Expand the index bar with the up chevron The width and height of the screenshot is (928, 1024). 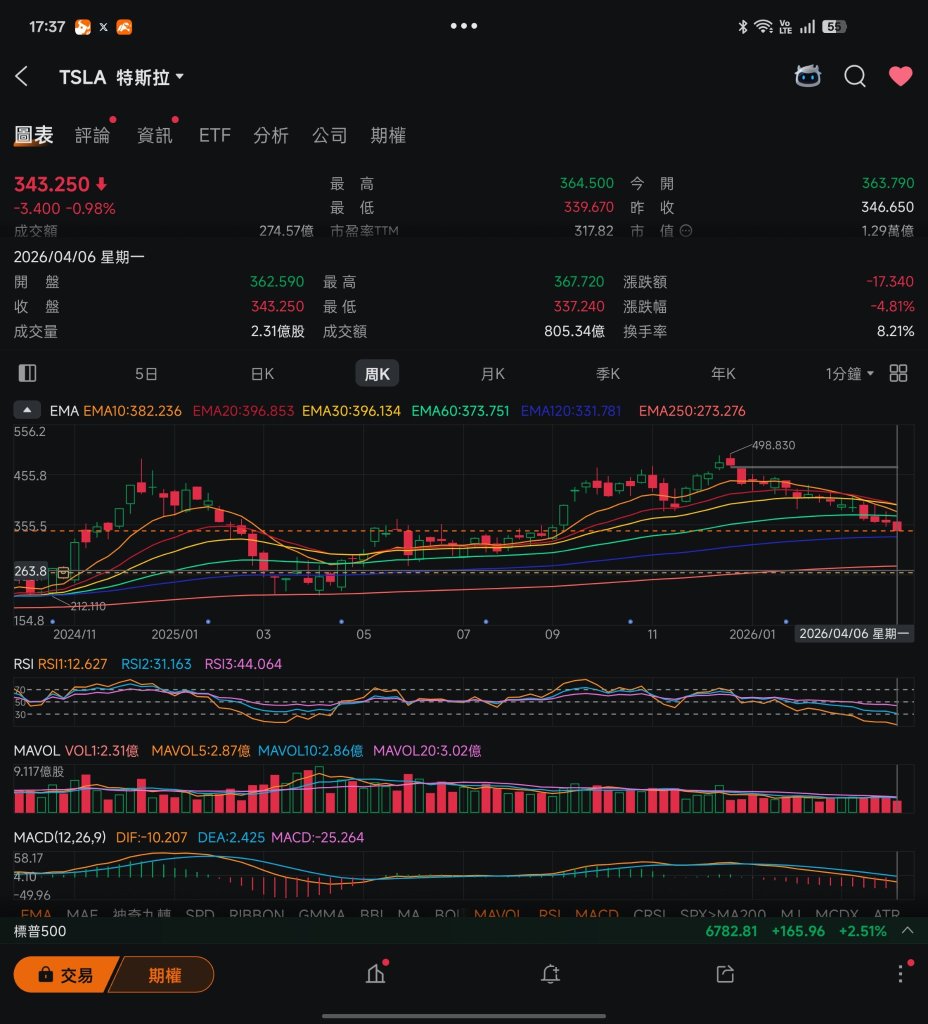click(x=908, y=931)
